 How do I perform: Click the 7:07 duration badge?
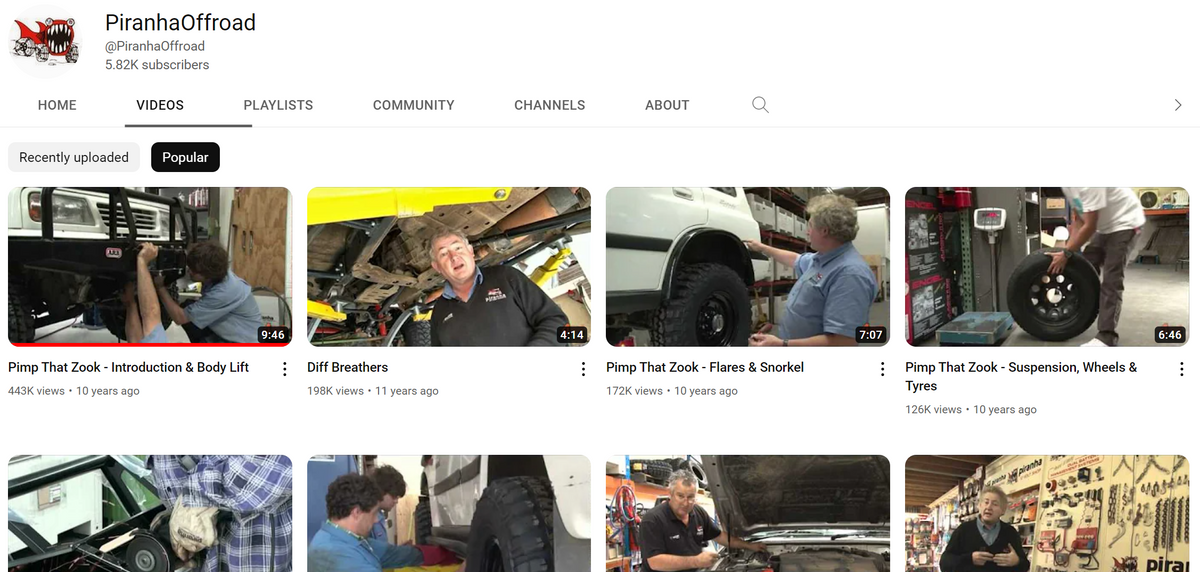(x=870, y=335)
